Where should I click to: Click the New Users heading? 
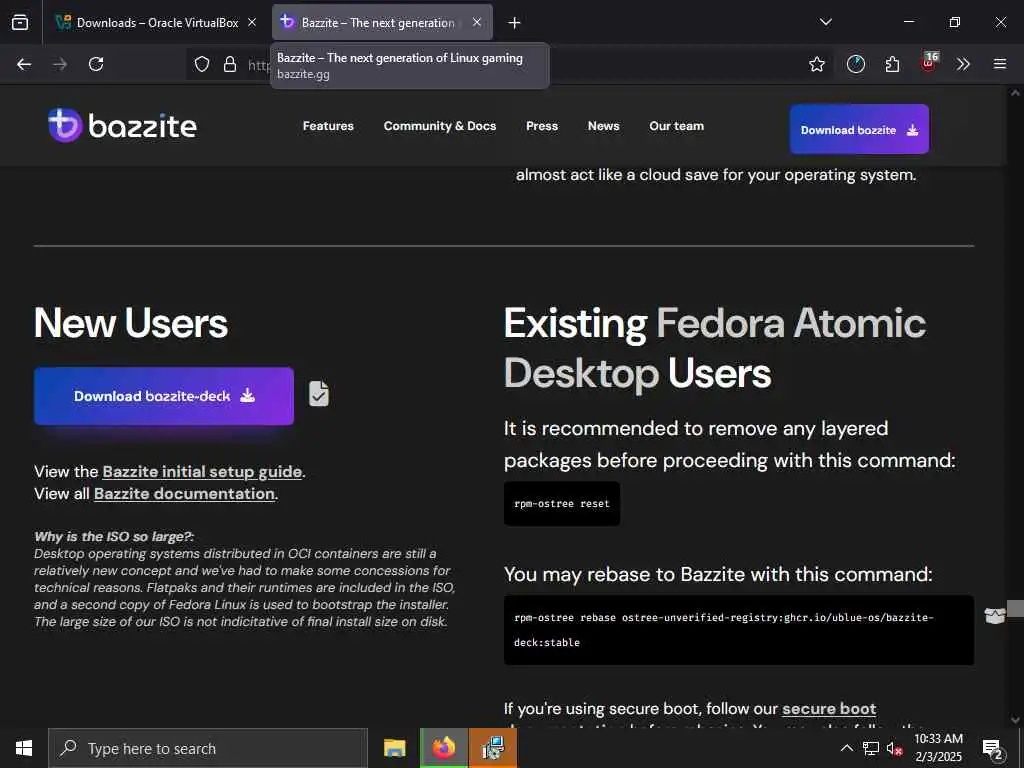131,323
